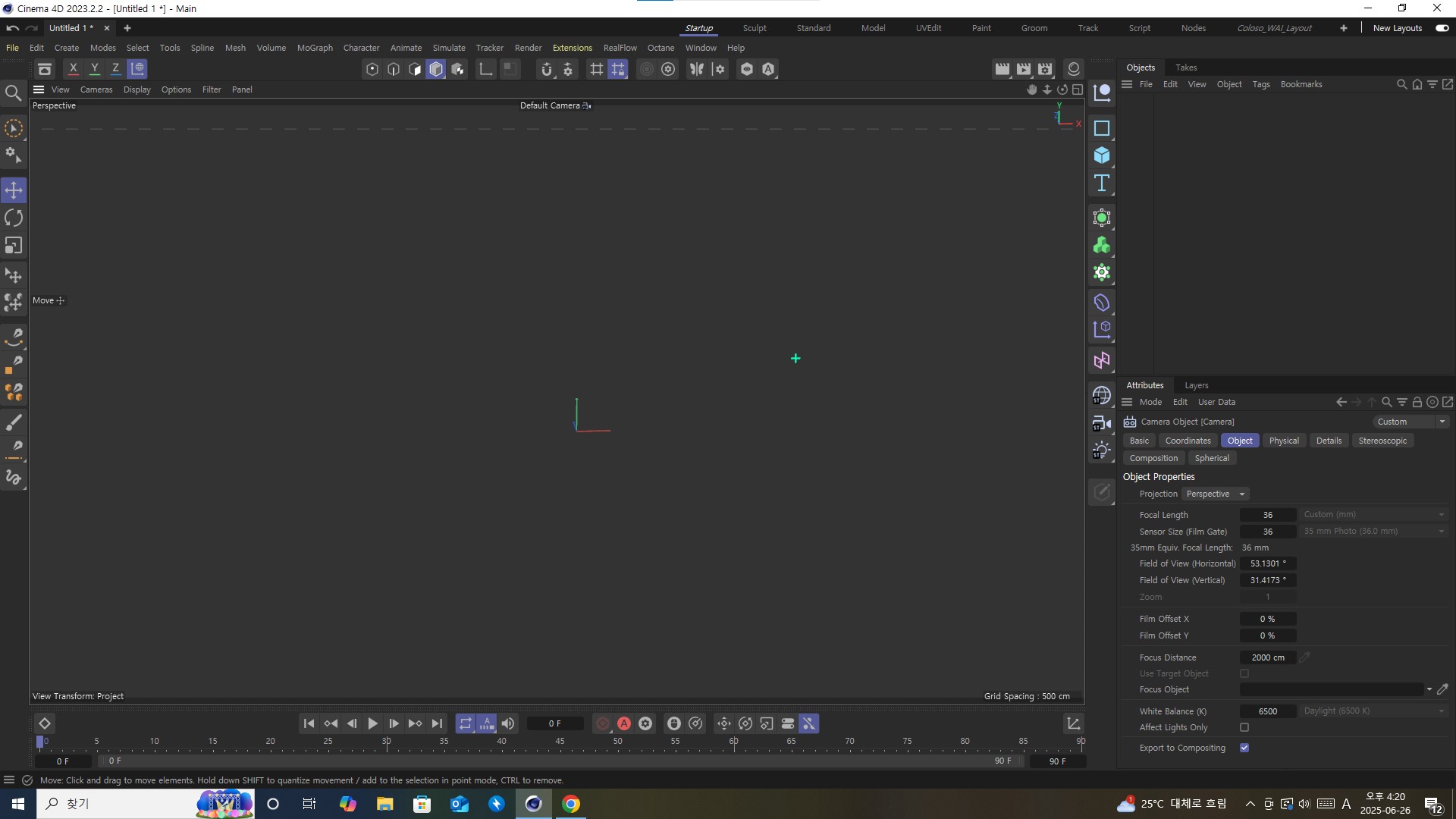
Task: Open Focal Length preset dropdown
Action: 1374,515
